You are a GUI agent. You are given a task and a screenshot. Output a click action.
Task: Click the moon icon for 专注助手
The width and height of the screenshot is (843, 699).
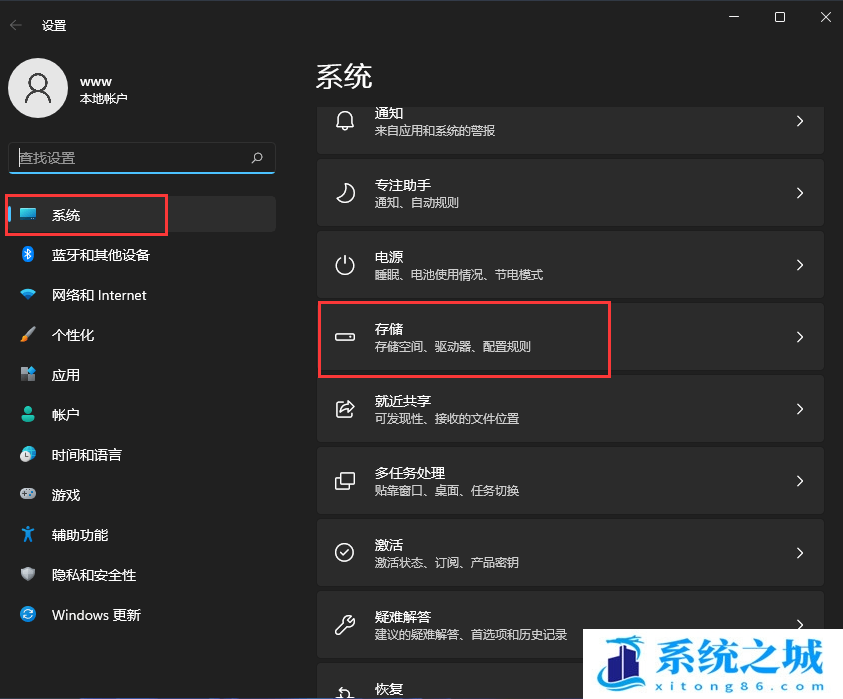click(345, 193)
